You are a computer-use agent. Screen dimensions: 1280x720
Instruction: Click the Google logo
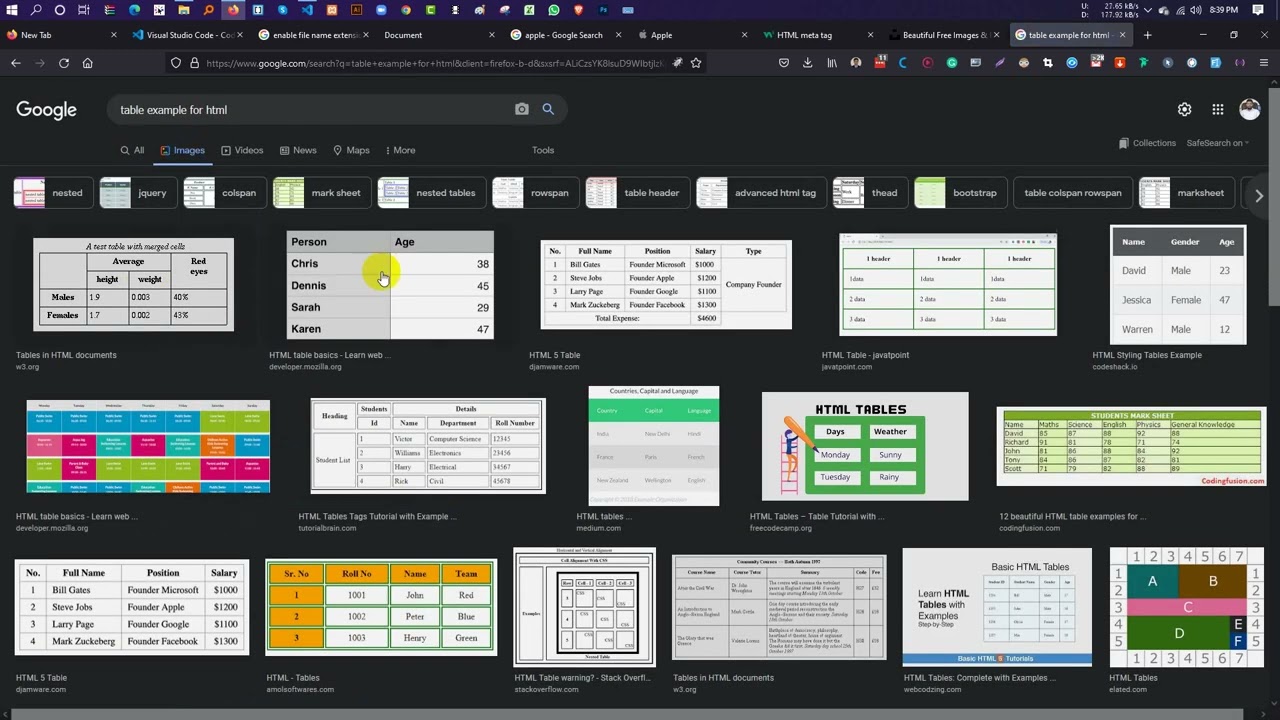(46, 110)
